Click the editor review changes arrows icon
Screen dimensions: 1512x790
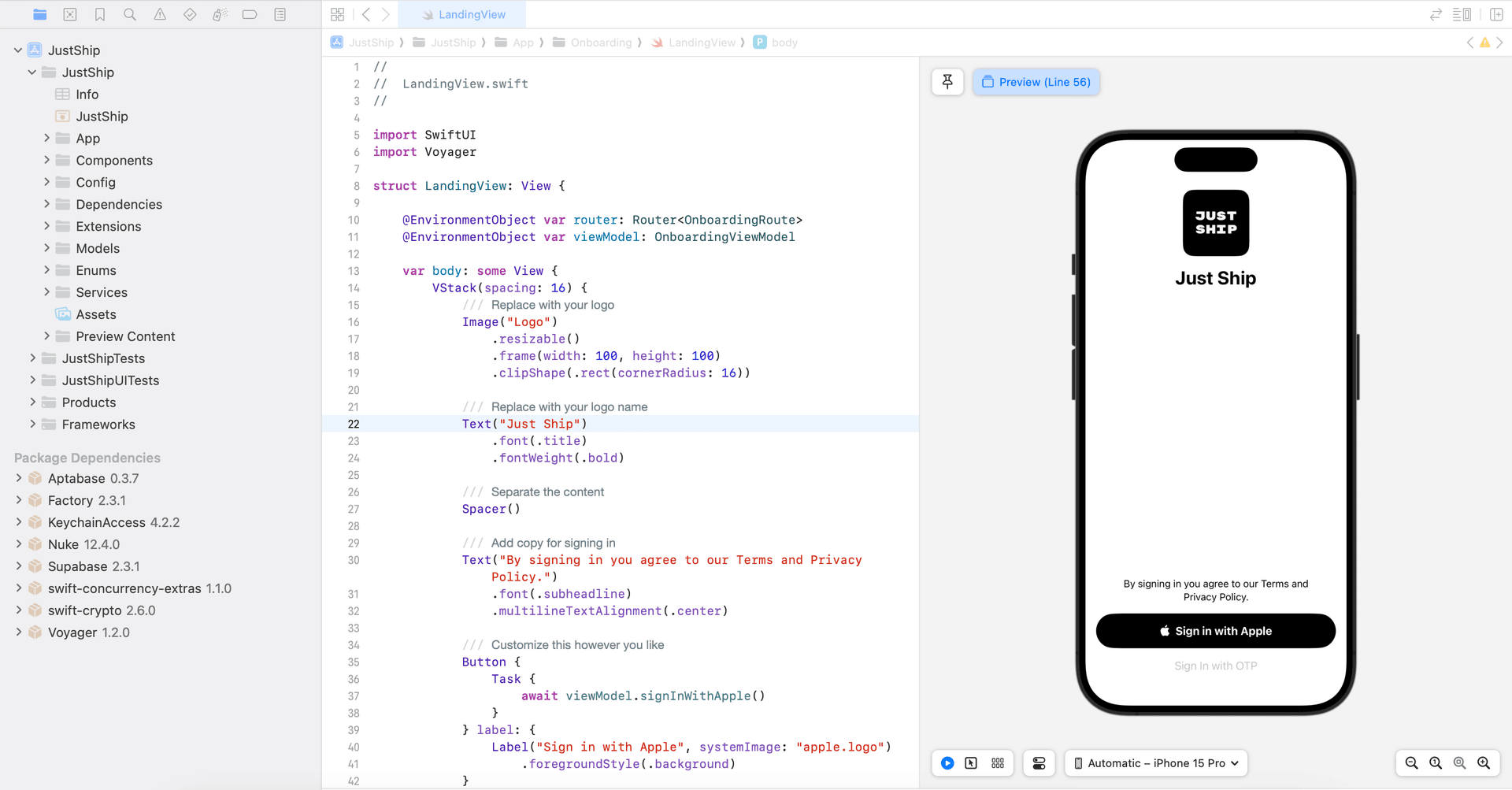(x=1436, y=14)
